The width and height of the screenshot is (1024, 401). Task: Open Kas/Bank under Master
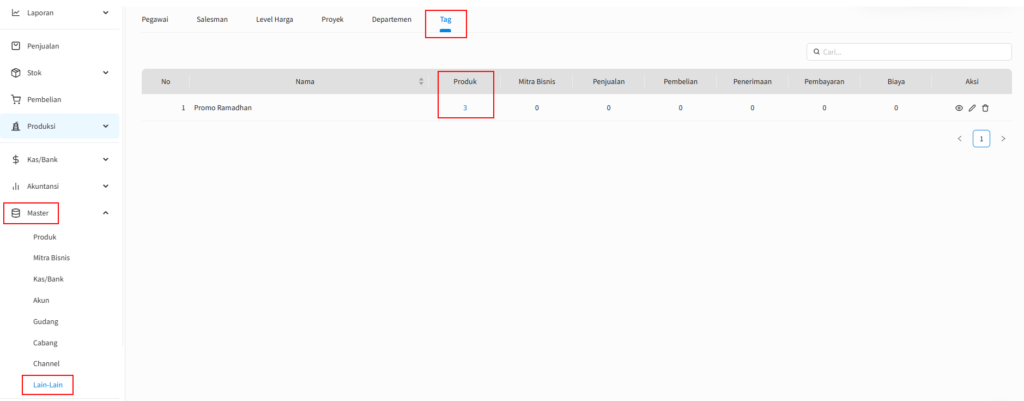click(48, 279)
